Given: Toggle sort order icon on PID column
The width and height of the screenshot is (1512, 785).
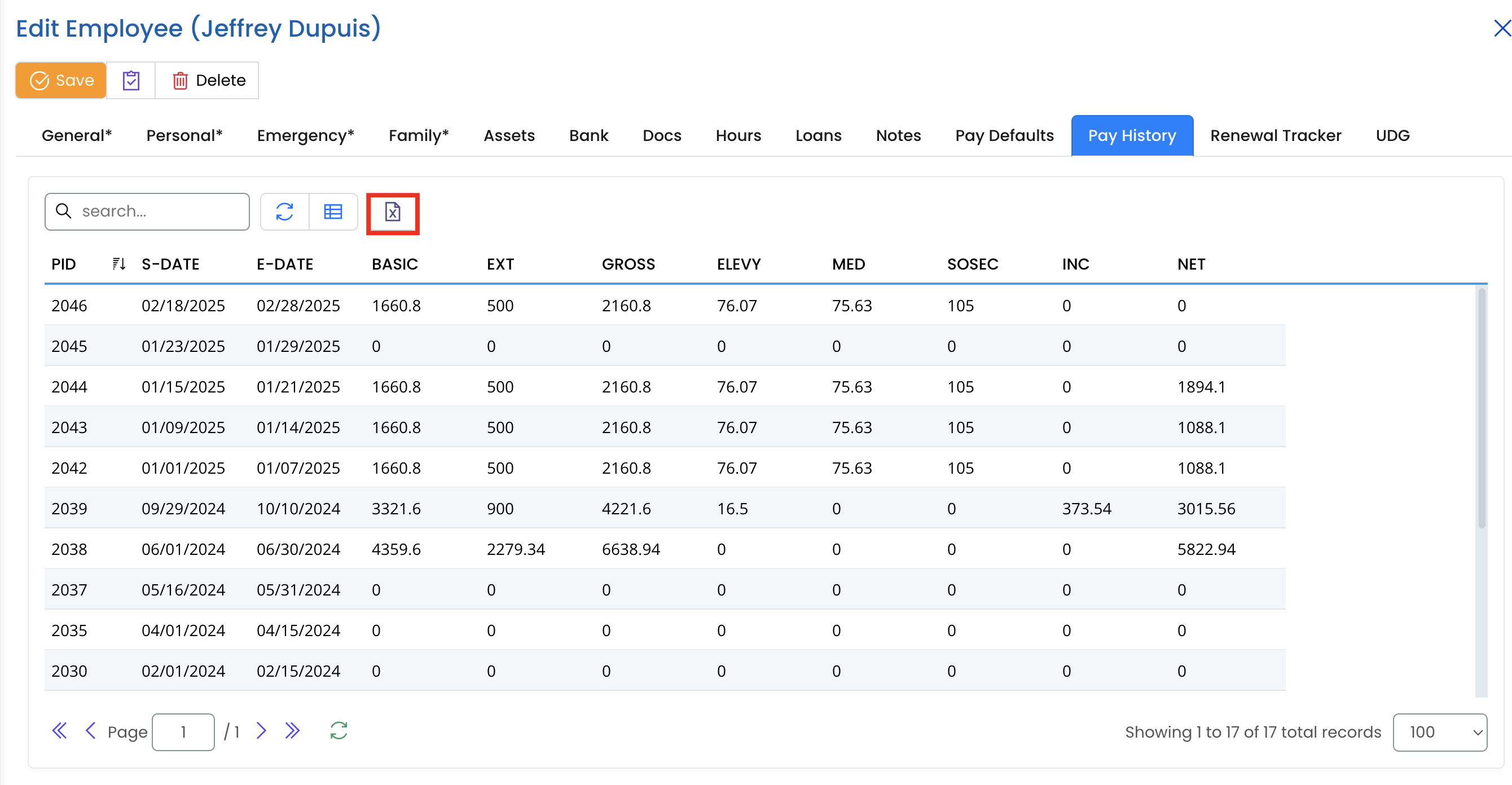Looking at the screenshot, I should pos(118,264).
